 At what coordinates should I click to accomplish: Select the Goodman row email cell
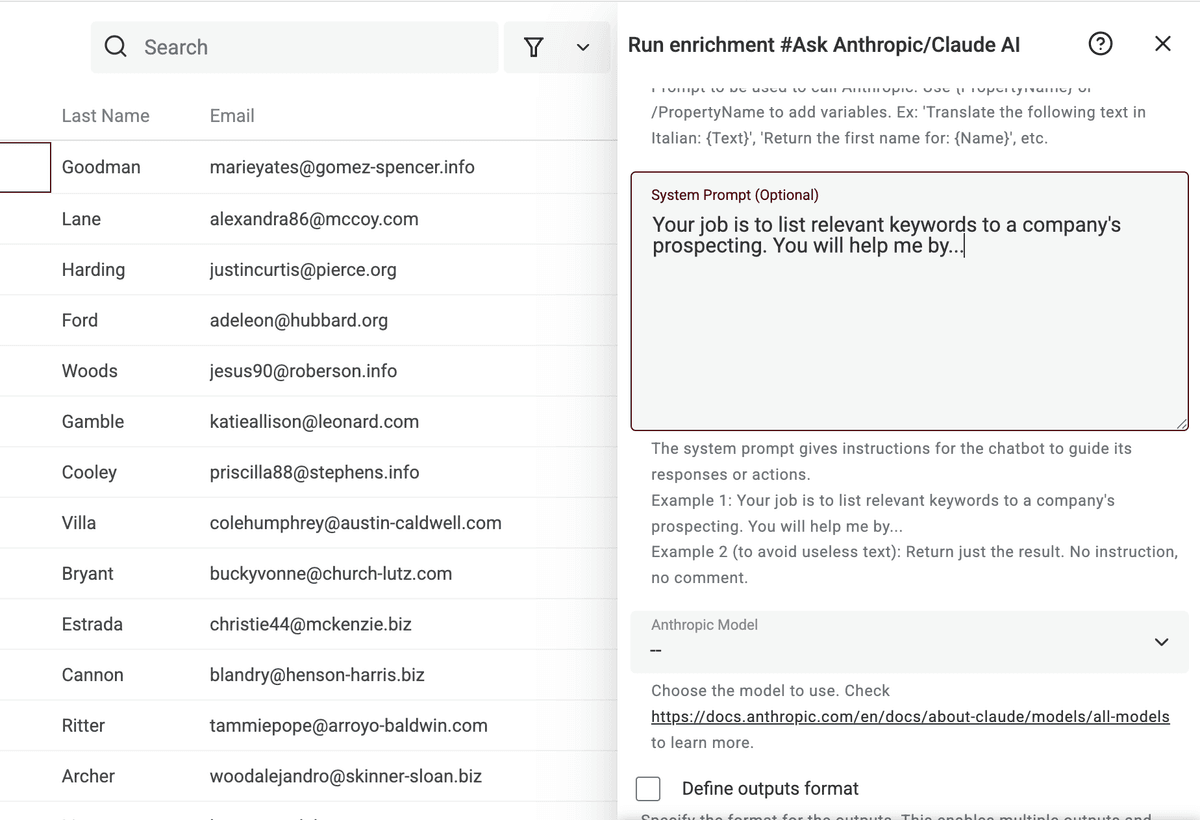coord(342,167)
